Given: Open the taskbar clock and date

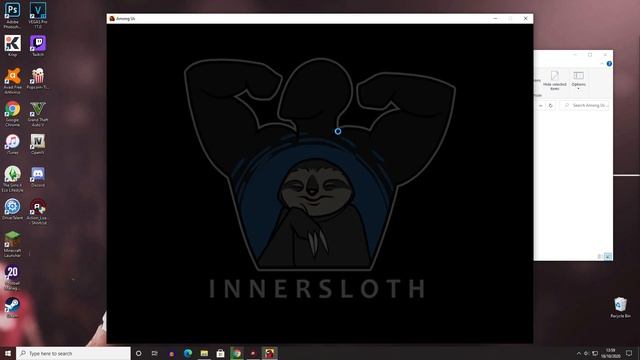Looking at the screenshot, I should tap(611, 353).
